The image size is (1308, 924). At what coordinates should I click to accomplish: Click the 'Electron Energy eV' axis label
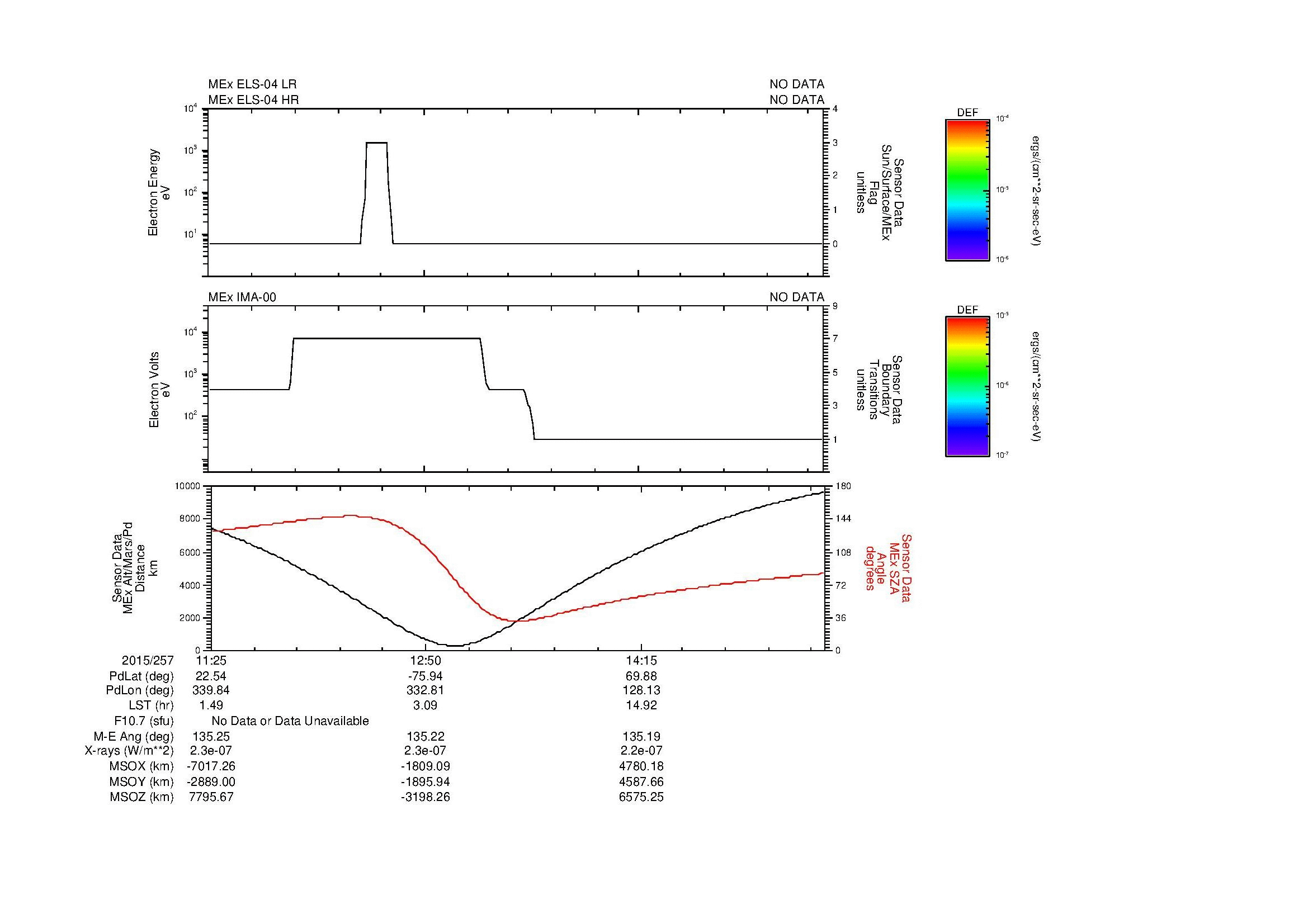(x=159, y=192)
